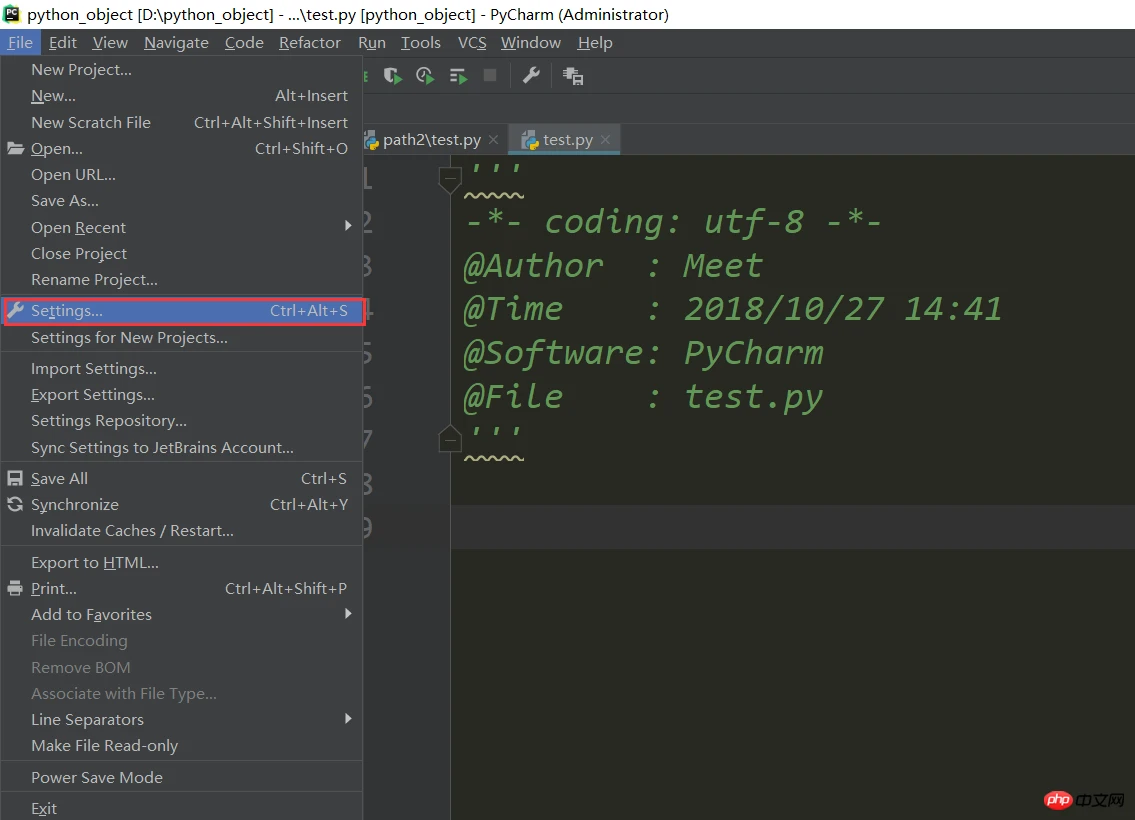Open the Code menu

(244, 43)
